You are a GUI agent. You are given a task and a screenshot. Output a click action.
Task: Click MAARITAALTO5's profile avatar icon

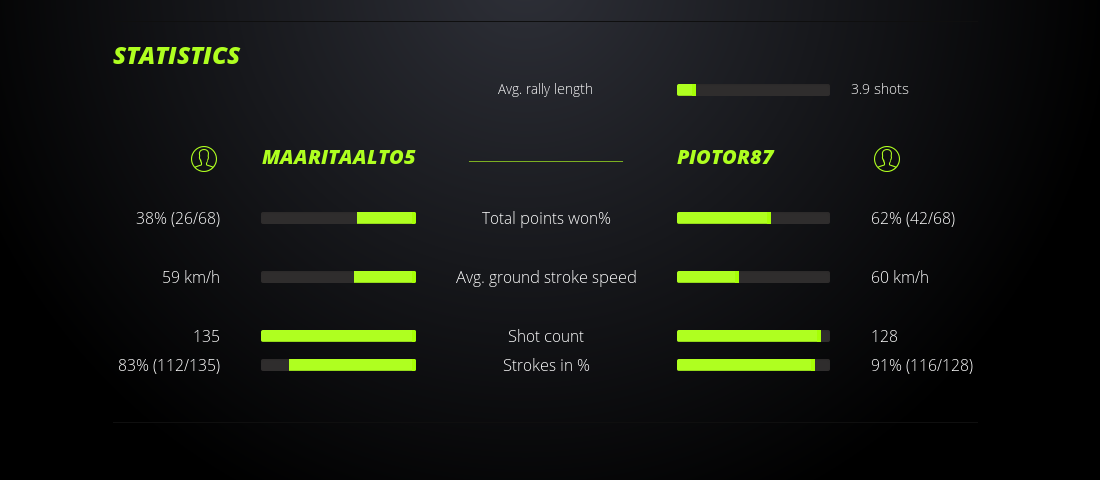pos(204,158)
